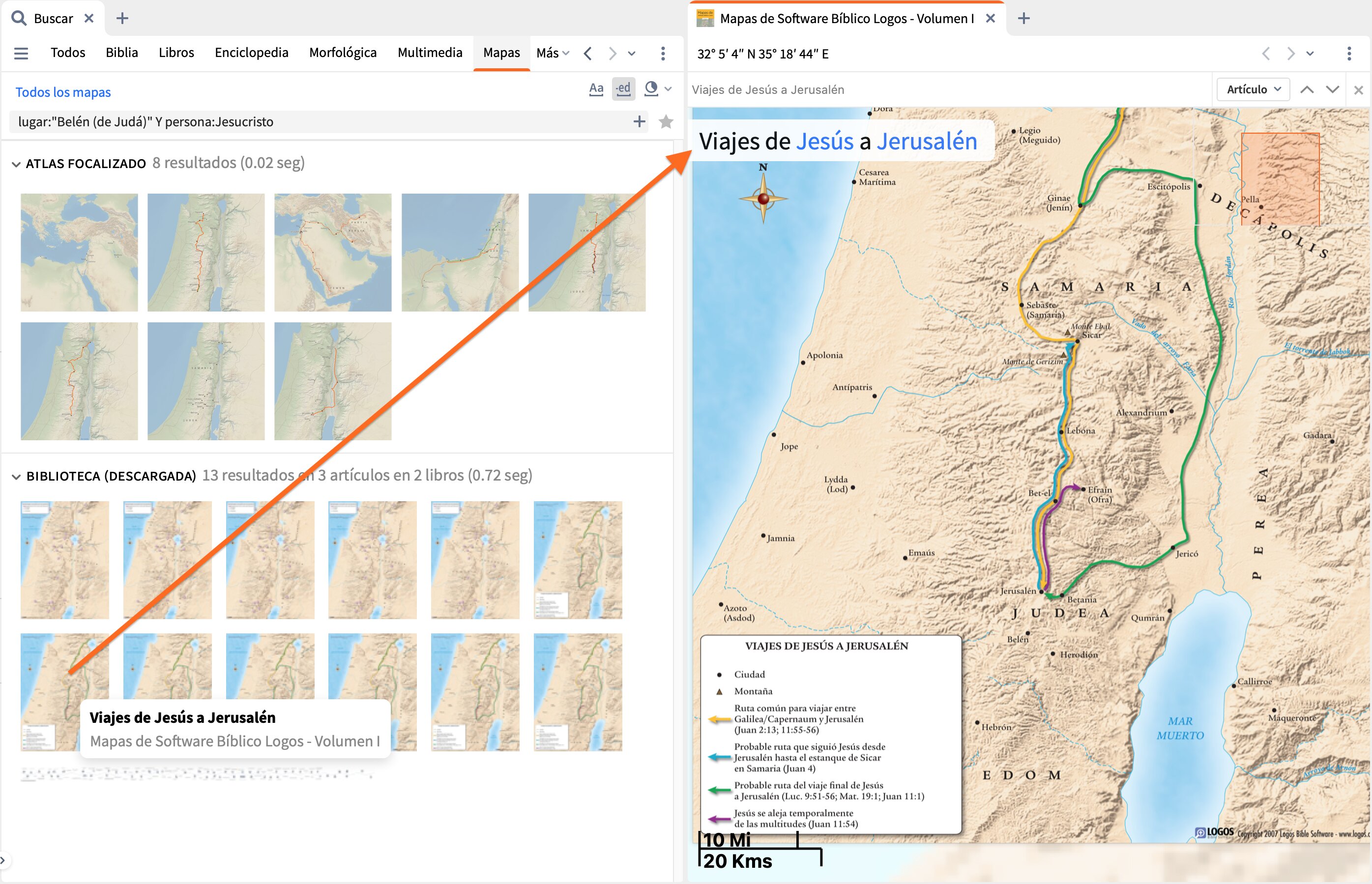Open the Buscar panel hamburger menu

[x=21, y=54]
